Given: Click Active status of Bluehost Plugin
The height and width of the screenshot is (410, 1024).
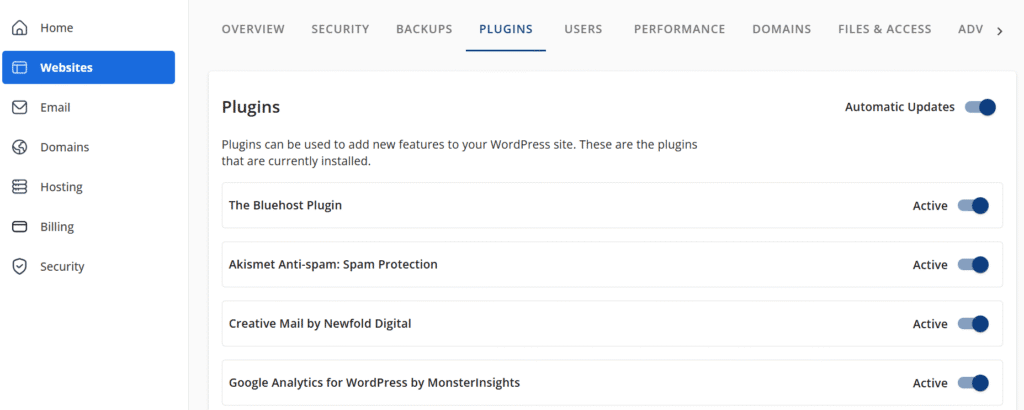Looking at the screenshot, I should (930, 206).
